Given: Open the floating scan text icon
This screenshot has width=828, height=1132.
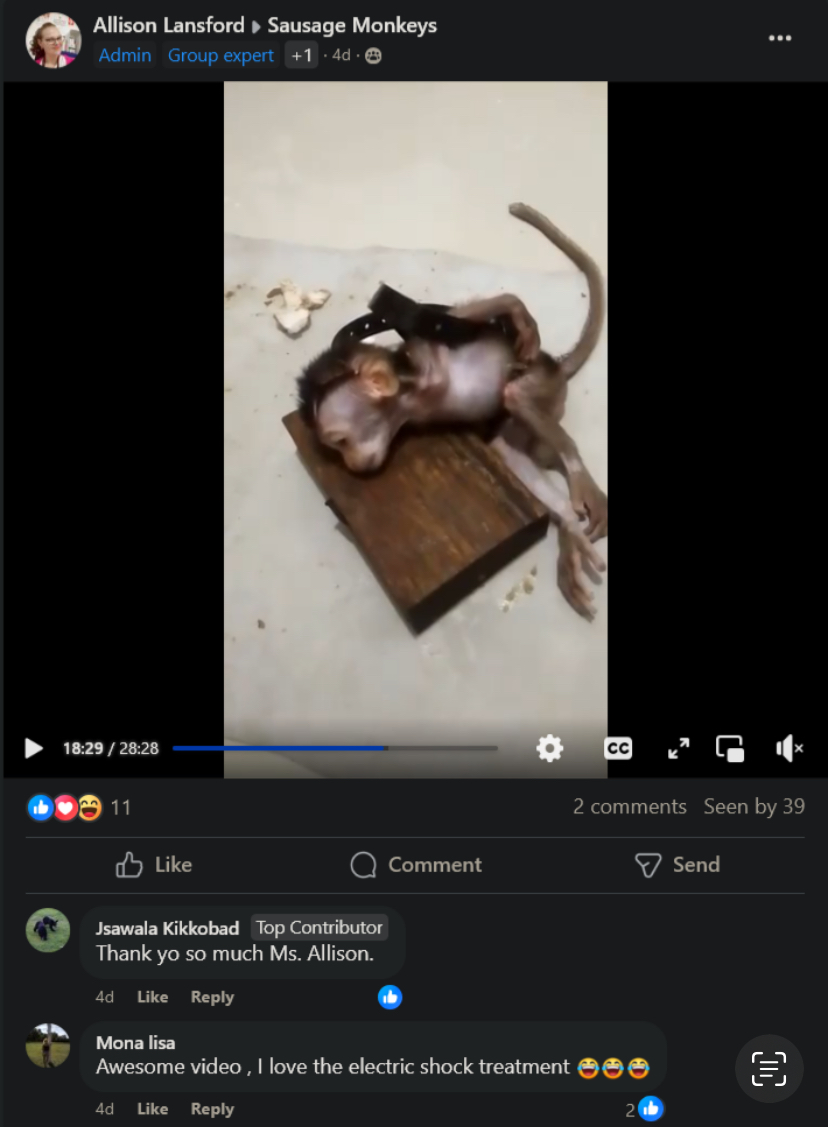Looking at the screenshot, I should click(x=769, y=1068).
